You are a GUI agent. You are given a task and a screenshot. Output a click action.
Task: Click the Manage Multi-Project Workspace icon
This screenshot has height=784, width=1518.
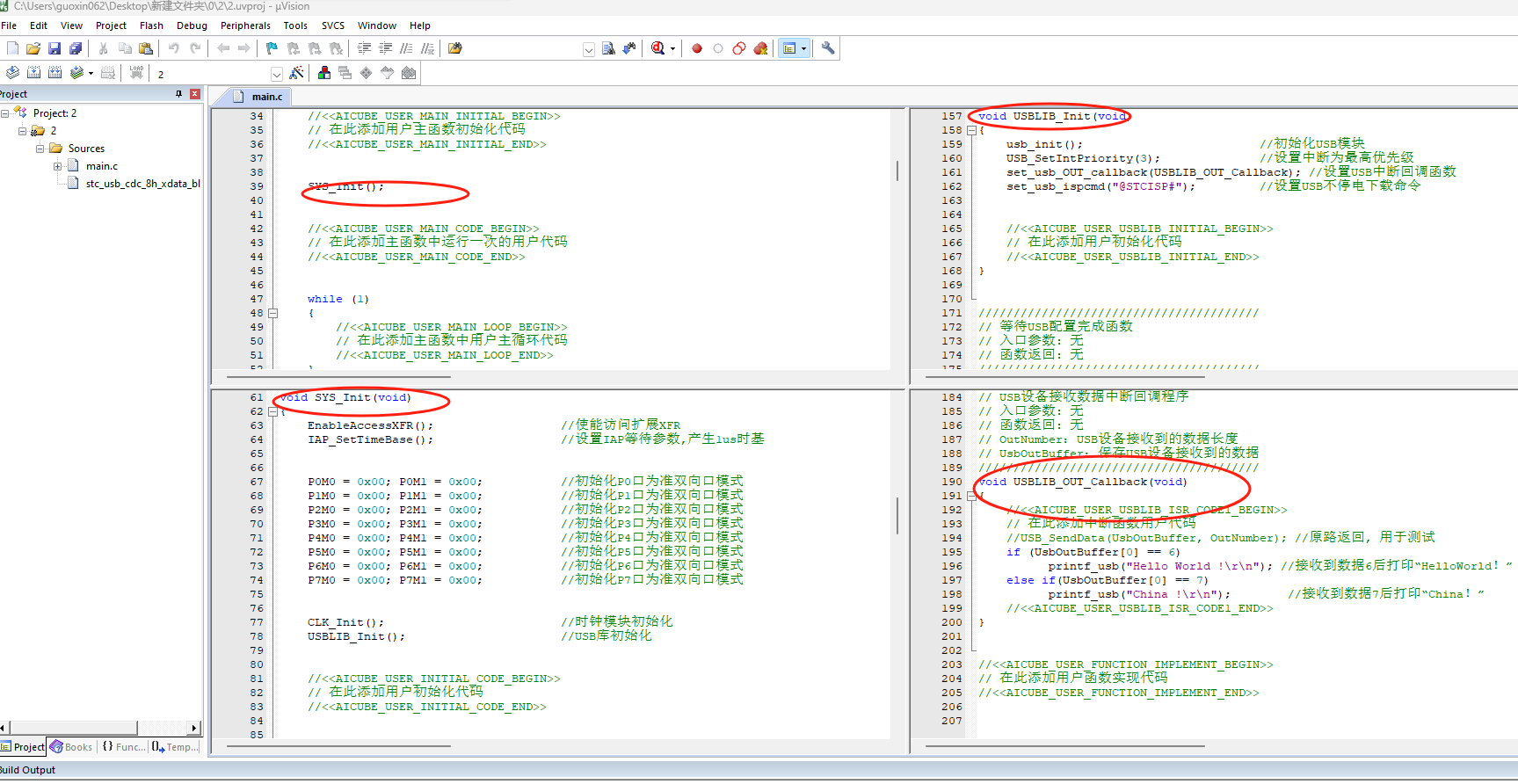tap(345, 73)
